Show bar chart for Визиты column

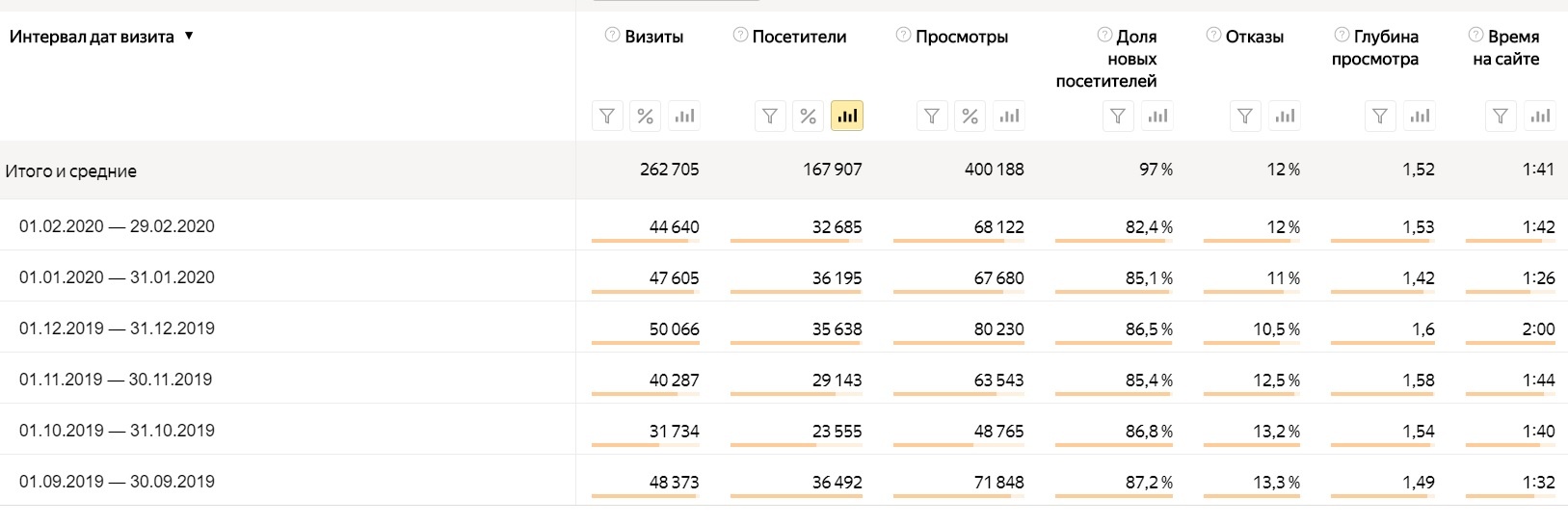pos(684,117)
